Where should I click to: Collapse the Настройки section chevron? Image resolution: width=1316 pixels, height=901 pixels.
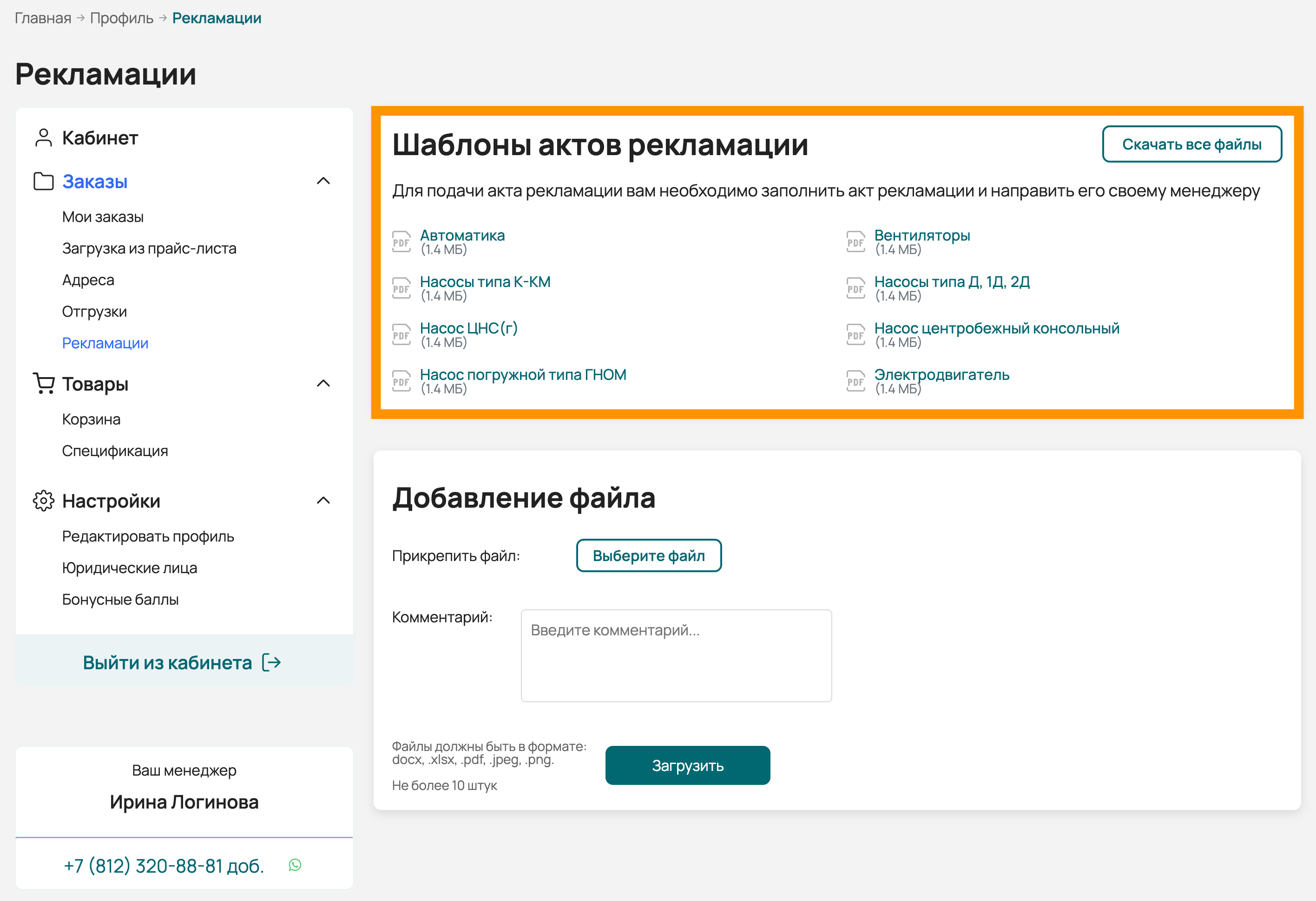pyautogui.click(x=323, y=500)
